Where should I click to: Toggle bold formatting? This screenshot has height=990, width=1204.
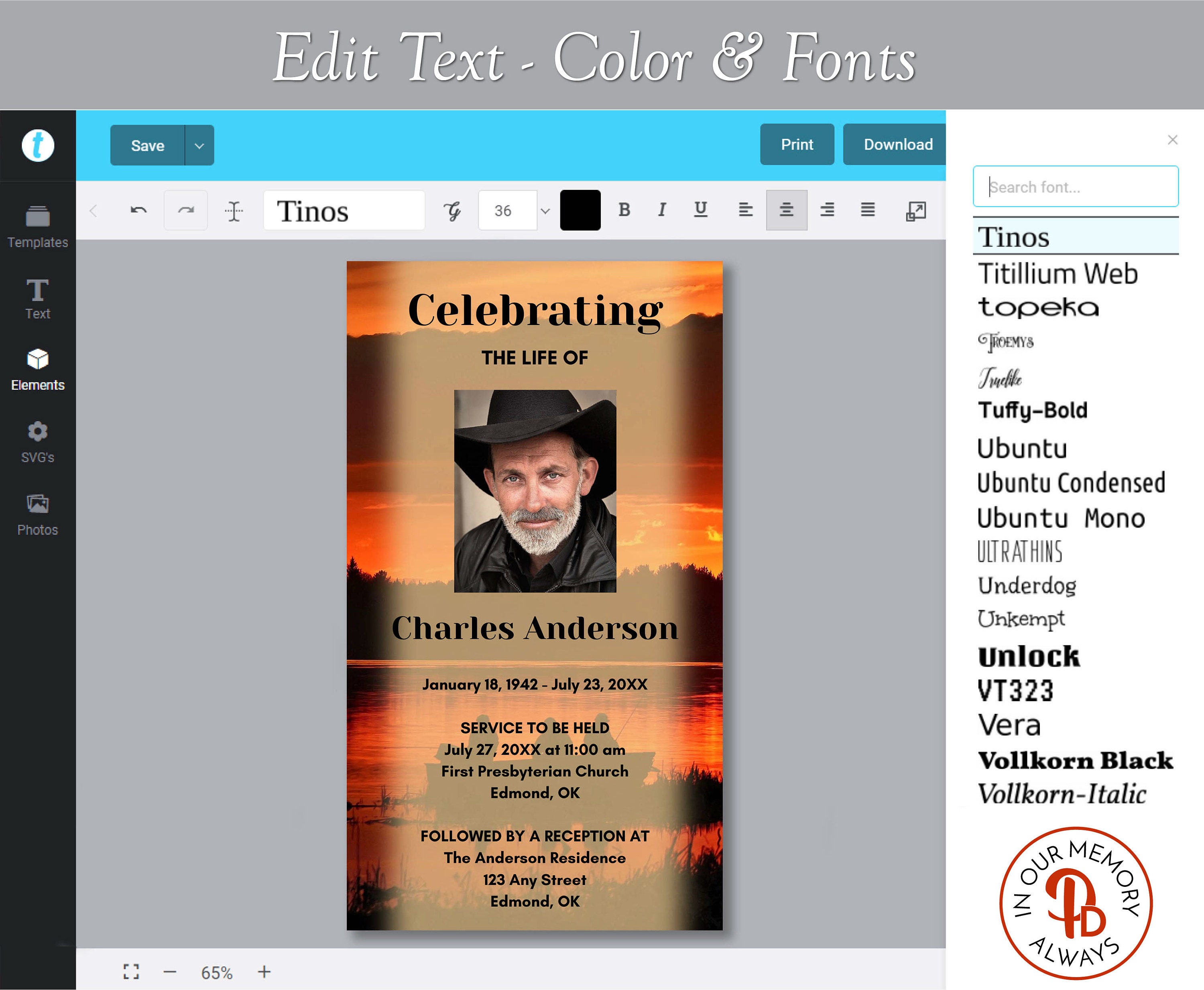624,210
